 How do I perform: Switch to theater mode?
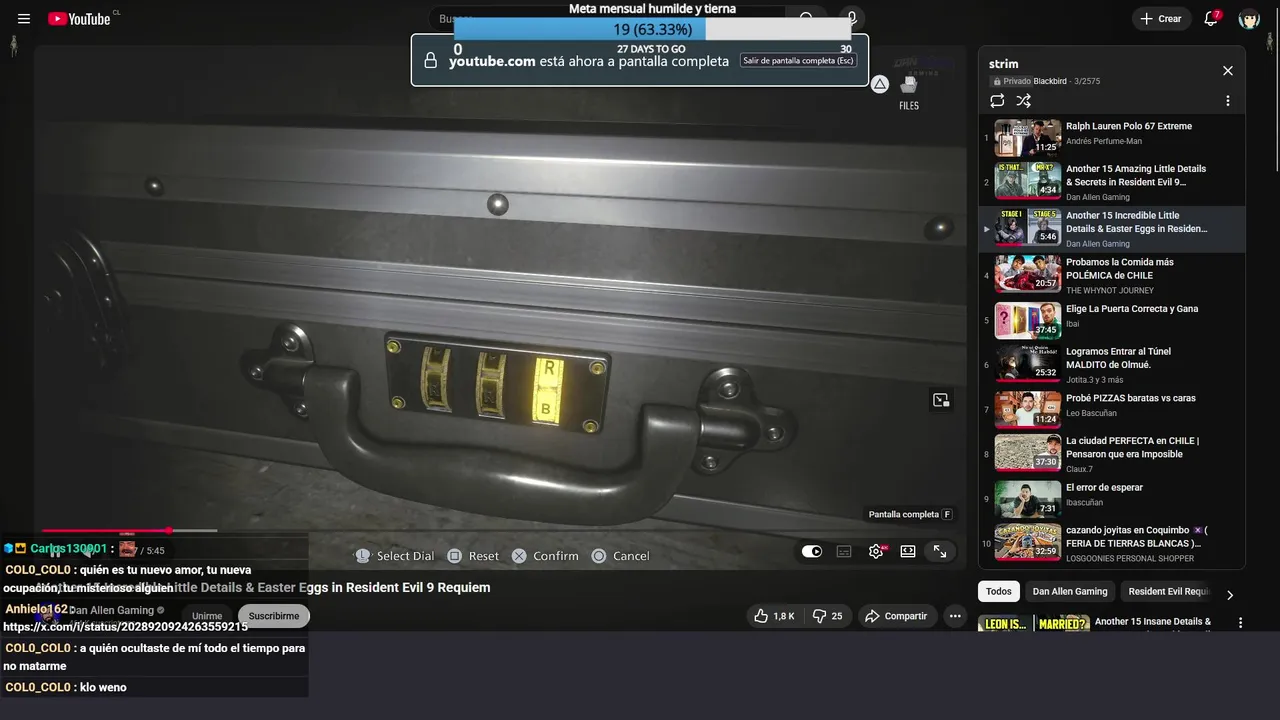908,551
